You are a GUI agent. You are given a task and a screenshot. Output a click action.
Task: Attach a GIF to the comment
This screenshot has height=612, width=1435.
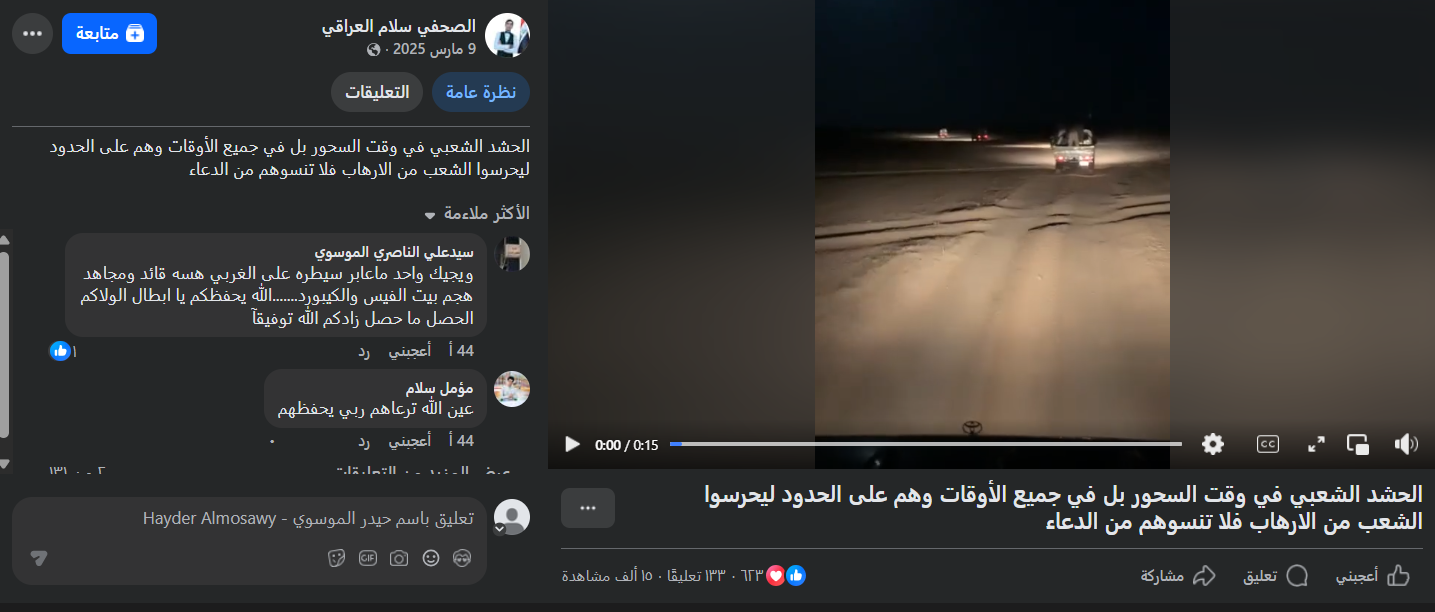tap(368, 558)
